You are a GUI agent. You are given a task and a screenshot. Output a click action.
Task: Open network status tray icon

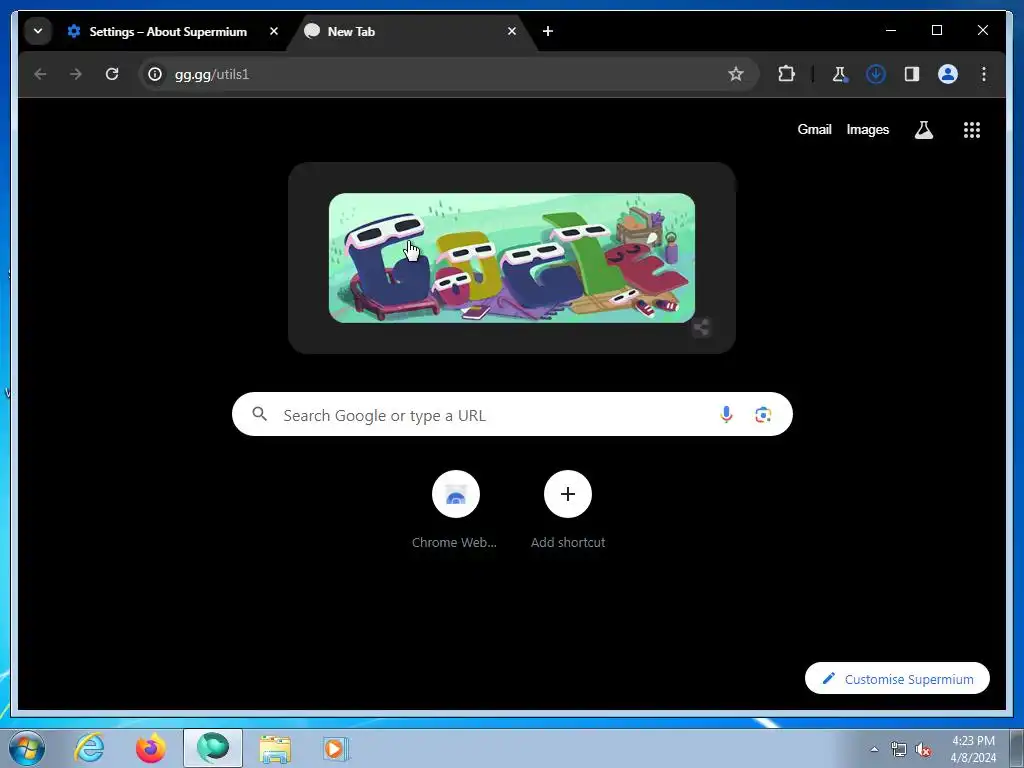tap(899, 749)
